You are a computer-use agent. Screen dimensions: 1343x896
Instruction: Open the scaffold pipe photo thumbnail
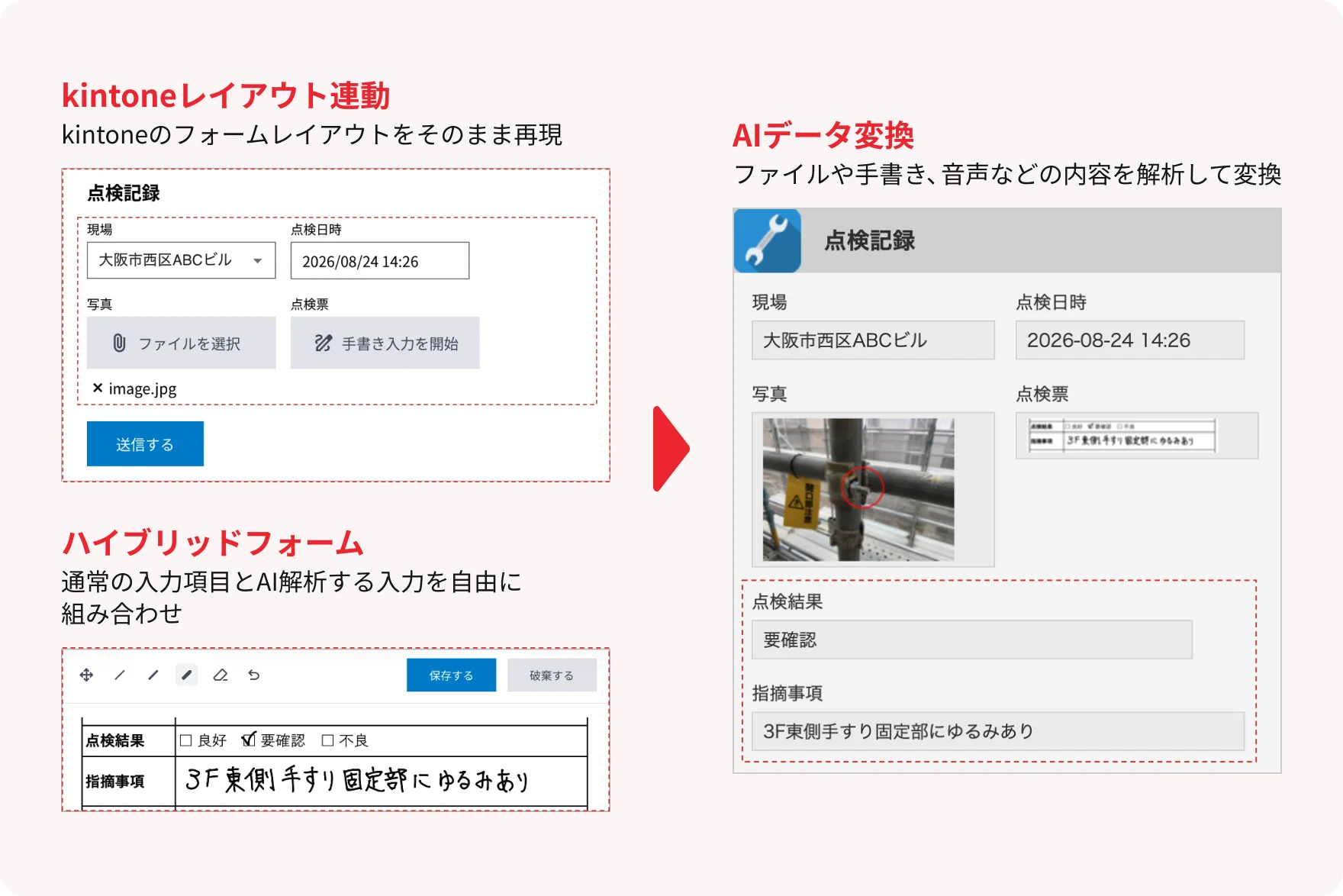[858, 489]
